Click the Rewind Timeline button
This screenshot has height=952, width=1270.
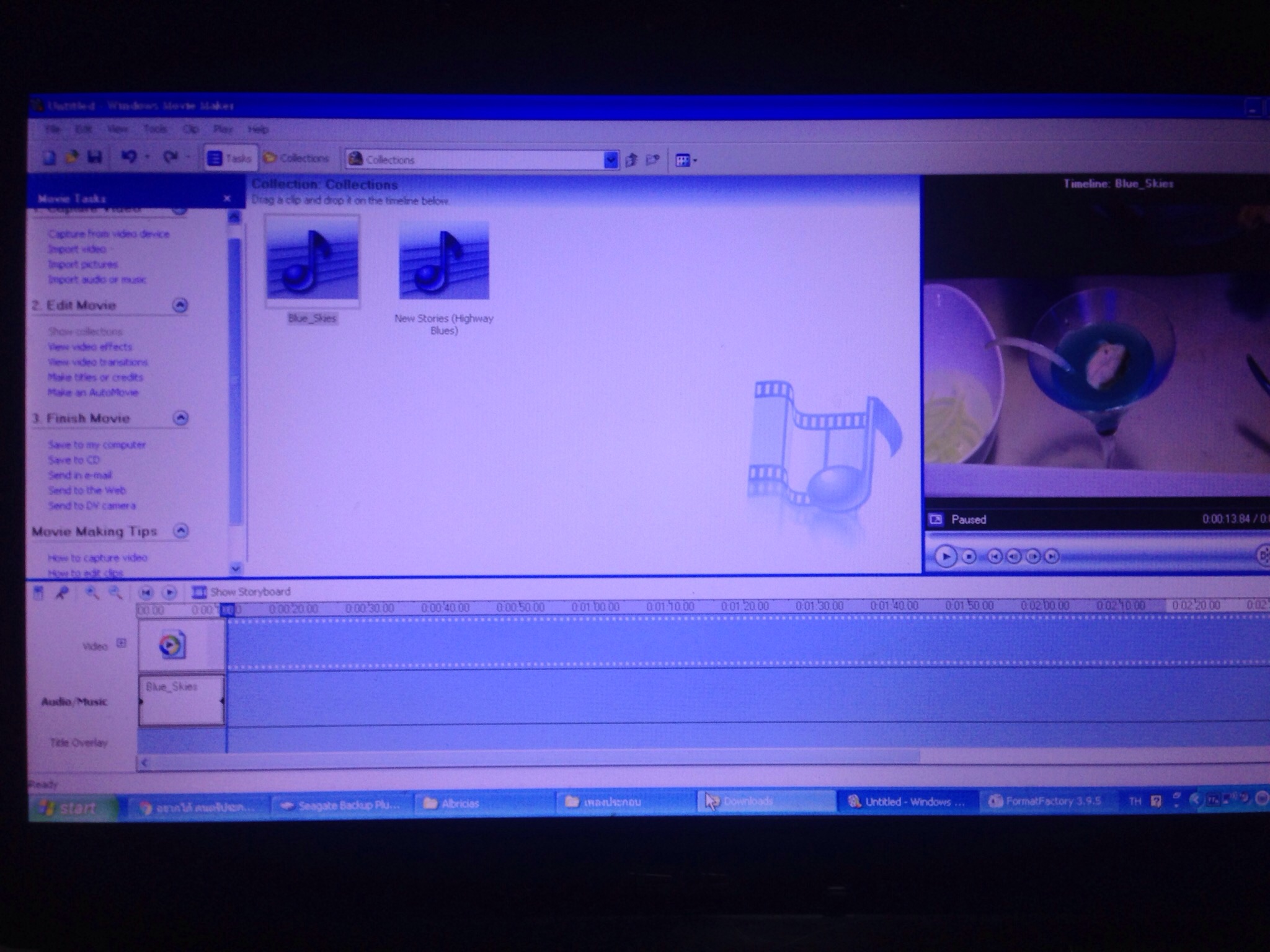[x=146, y=593]
